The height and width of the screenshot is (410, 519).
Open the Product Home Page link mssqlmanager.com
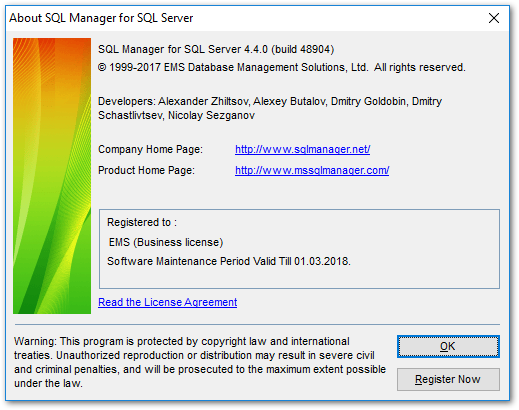[x=312, y=170]
